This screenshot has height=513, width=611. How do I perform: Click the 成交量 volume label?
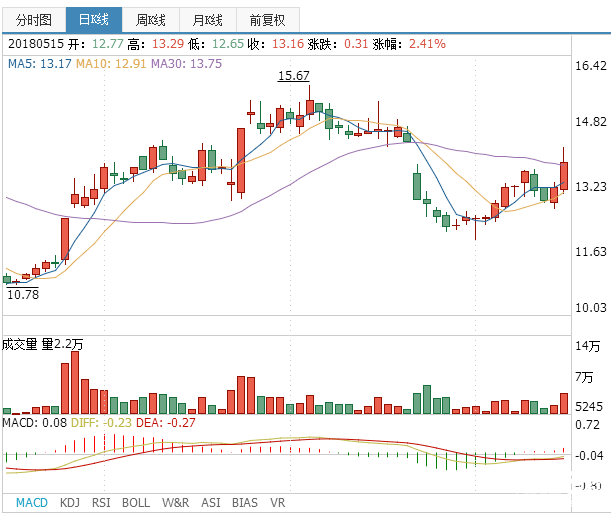(x=19, y=344)
